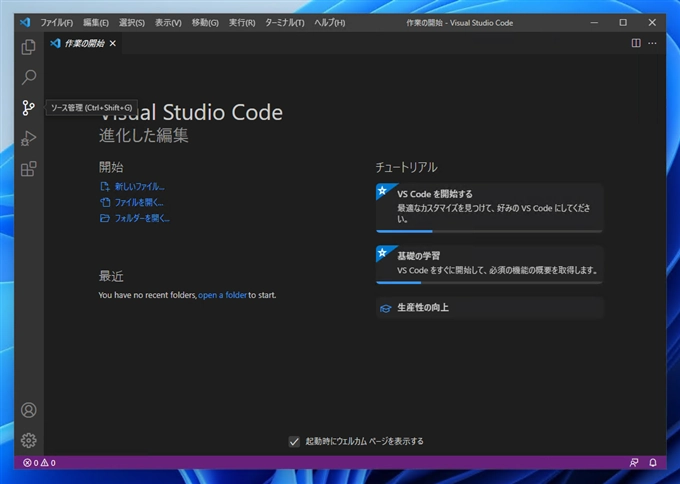Viewport: 680px width, 484px height.
Task: Click the 新しいファイル icon
Action: pyautogui.click(x=105, y=186)
